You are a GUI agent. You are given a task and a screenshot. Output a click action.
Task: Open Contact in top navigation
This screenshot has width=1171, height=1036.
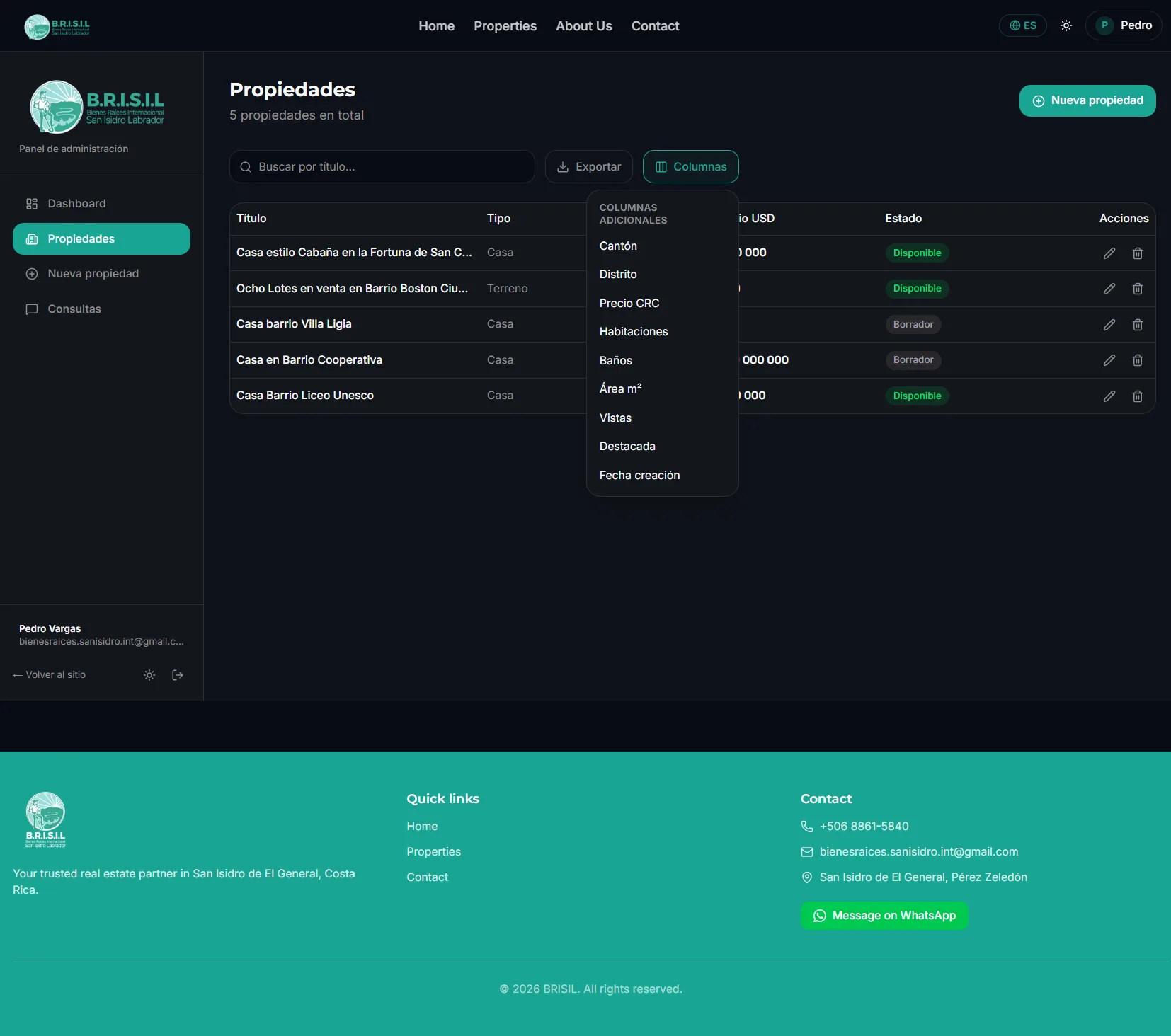(x=655, y=26)
